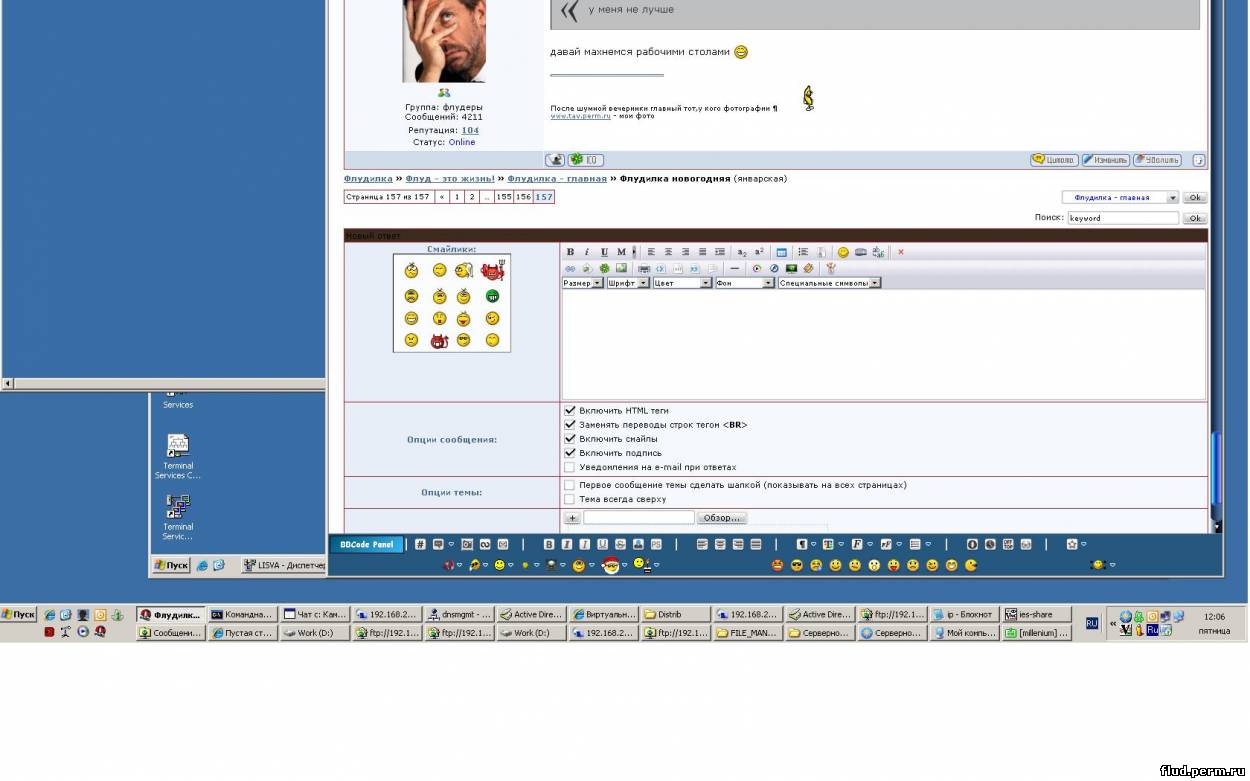1250x781 pixels.
Task: Click the search field containing 'keyword'
Action: click(x=1122, y=218)
